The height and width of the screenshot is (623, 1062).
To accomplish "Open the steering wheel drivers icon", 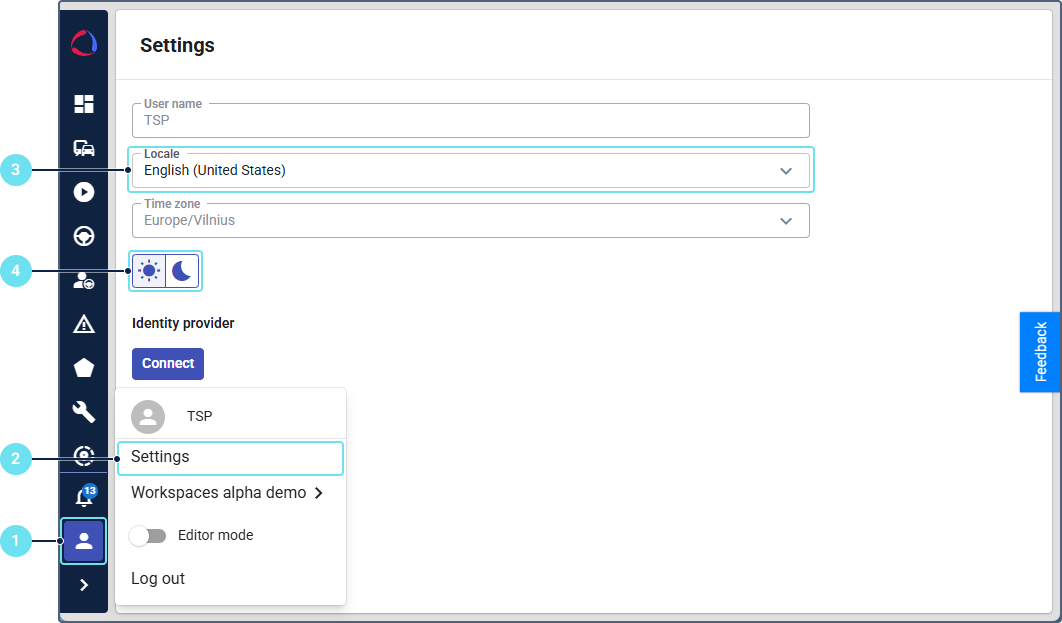I will 84,236.
